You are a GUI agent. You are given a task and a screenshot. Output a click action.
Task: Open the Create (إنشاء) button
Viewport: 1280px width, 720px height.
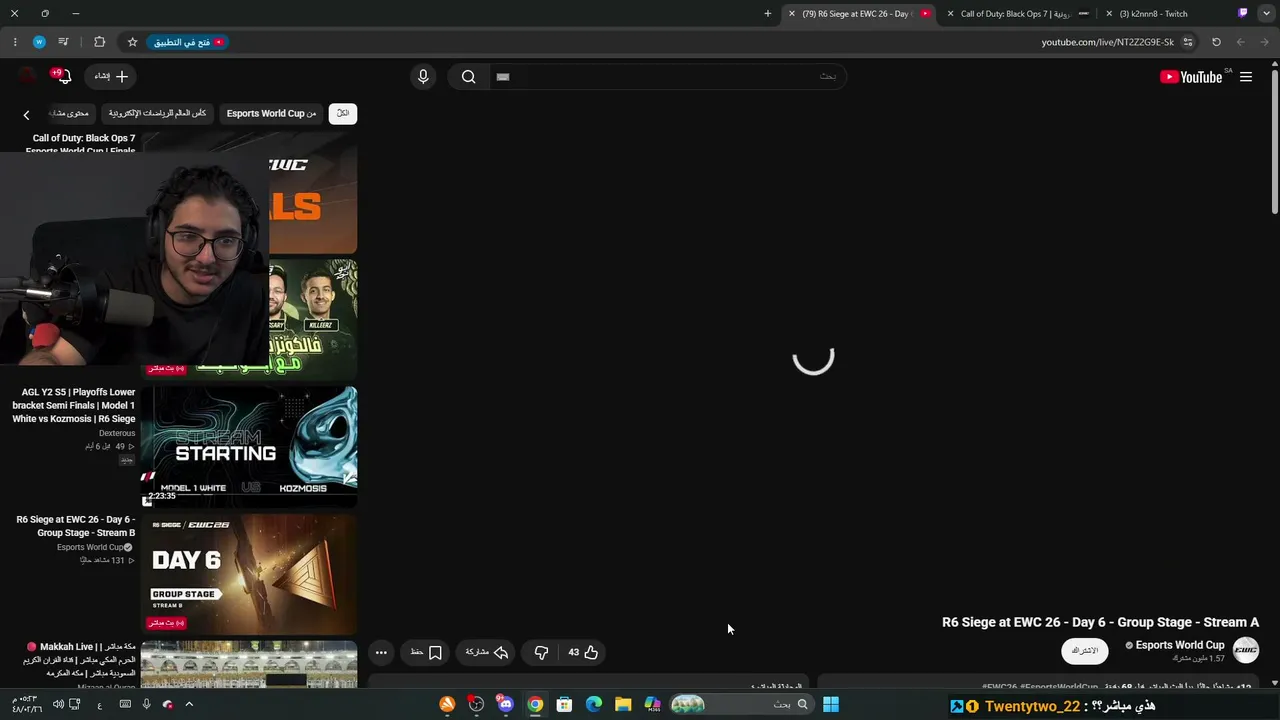tap(111, 77)
